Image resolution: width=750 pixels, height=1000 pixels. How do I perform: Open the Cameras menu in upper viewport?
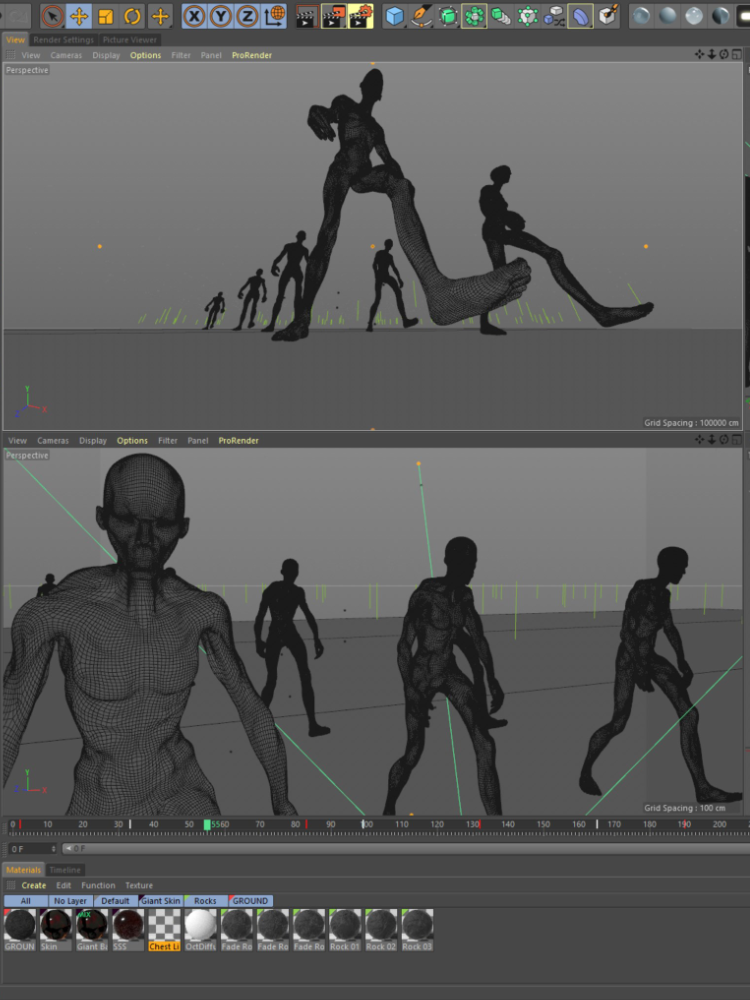pos(66,55)
